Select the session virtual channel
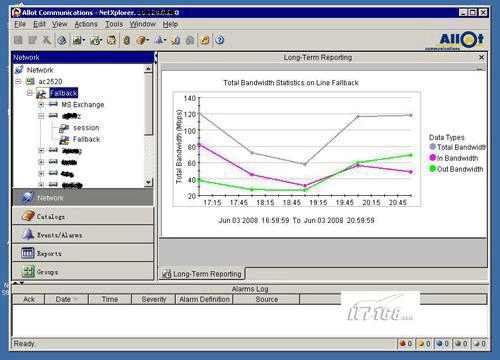The height and width of the screenshot is (360, 500). coord(86,128)
